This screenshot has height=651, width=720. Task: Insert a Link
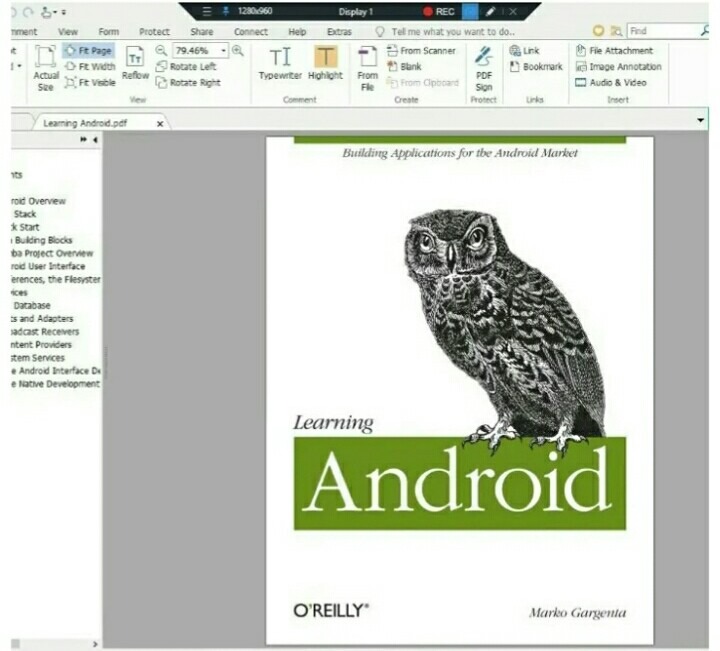coord(524,51)
